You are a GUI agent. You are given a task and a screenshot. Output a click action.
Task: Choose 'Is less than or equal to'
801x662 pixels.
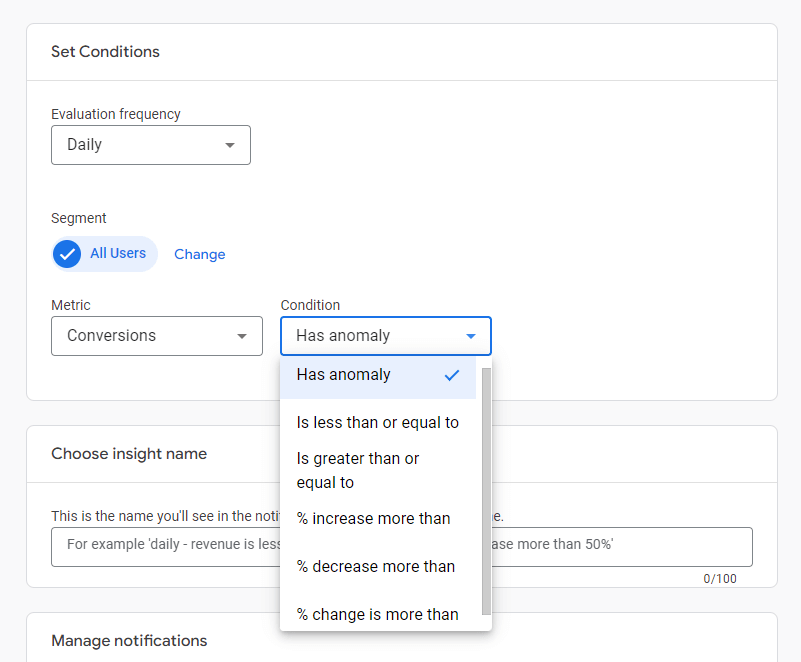point(377,422)
